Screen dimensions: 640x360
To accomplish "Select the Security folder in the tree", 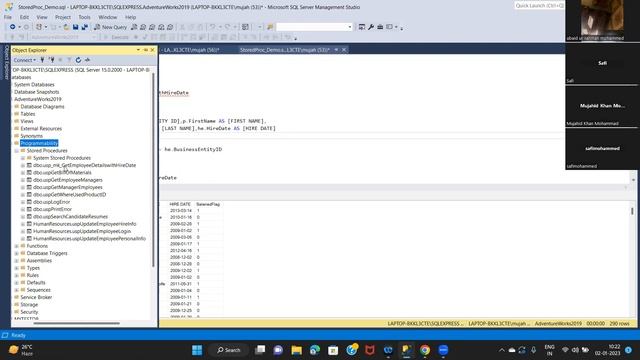I will [x=29, y=312].
